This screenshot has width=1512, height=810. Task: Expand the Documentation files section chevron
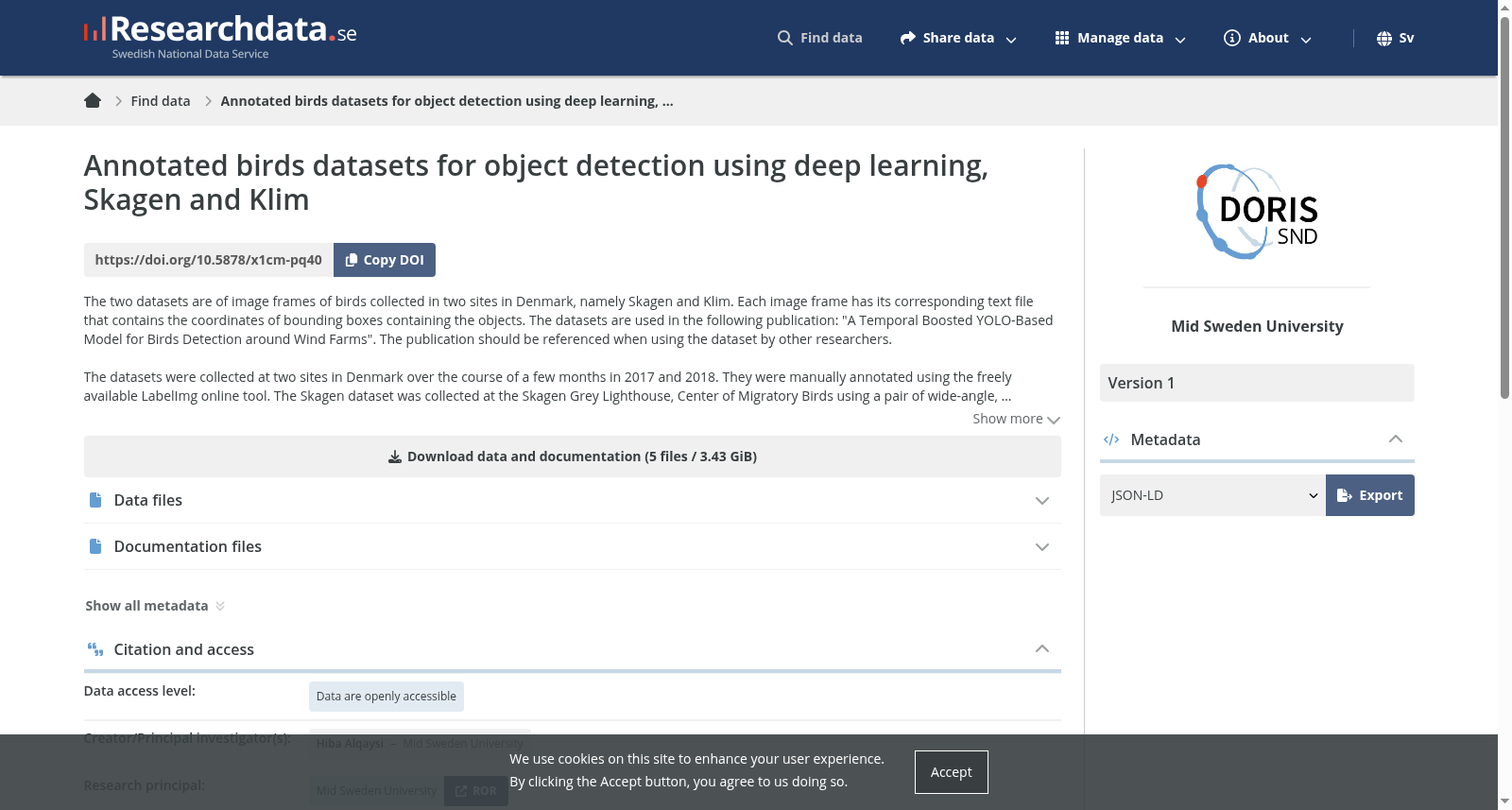1042,547
